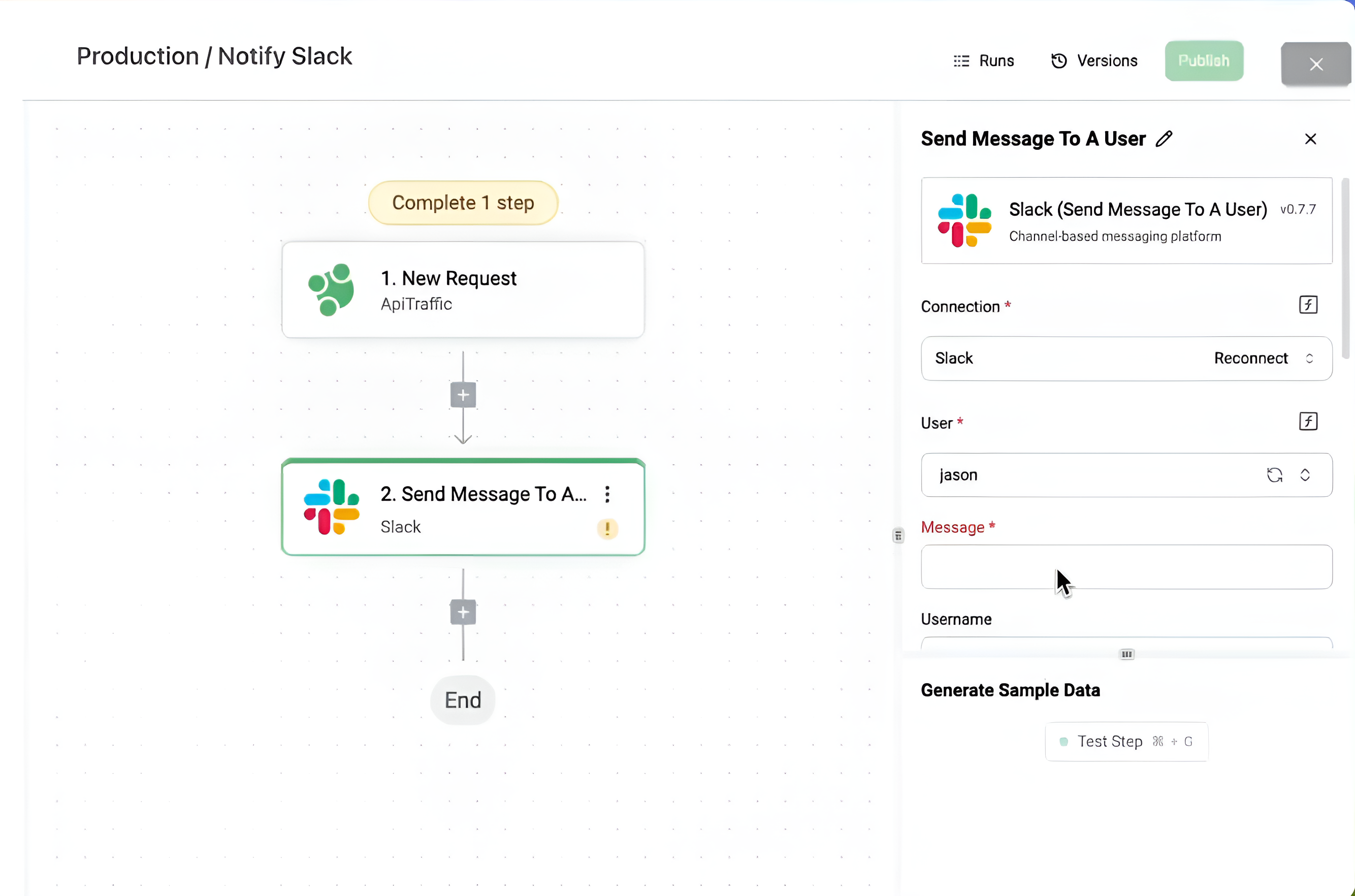Add a step after New Request
This screenshot has width=1355, height=896.
click(x=463, y=395)
